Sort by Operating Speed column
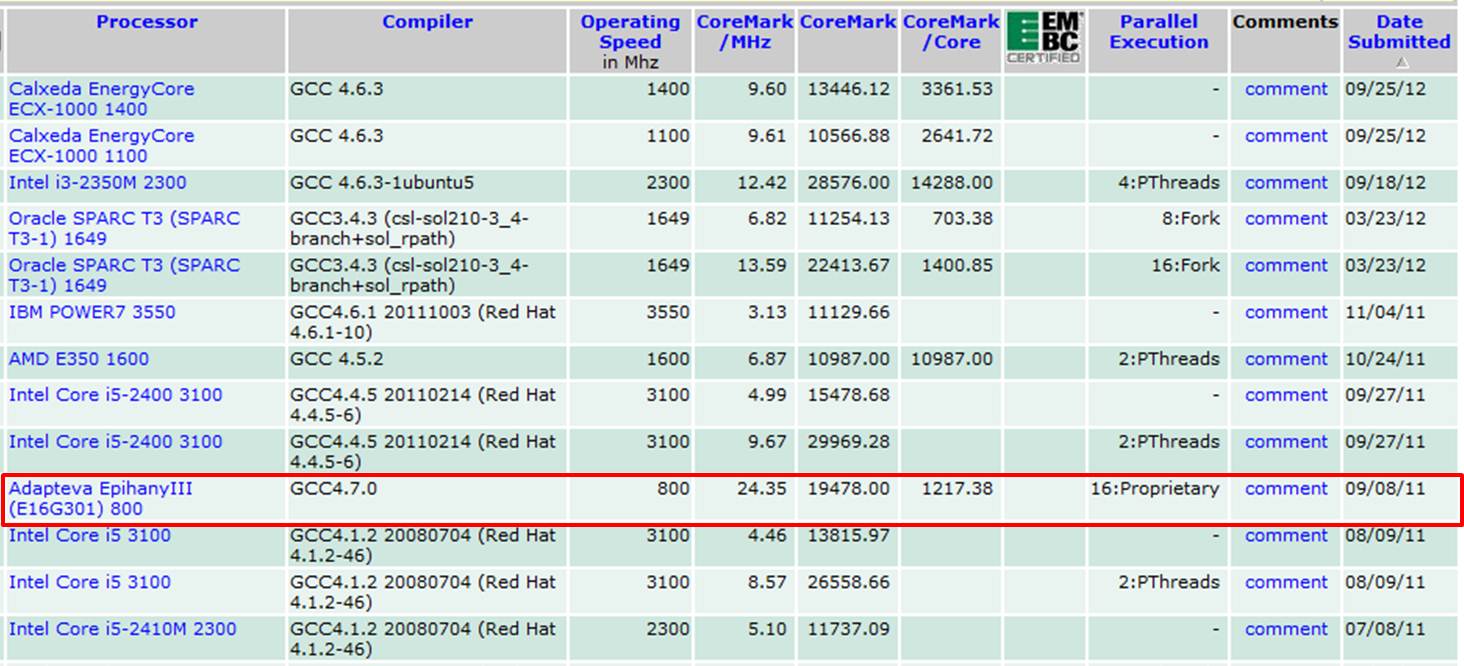1464x666 pixels. pos(630,32)
